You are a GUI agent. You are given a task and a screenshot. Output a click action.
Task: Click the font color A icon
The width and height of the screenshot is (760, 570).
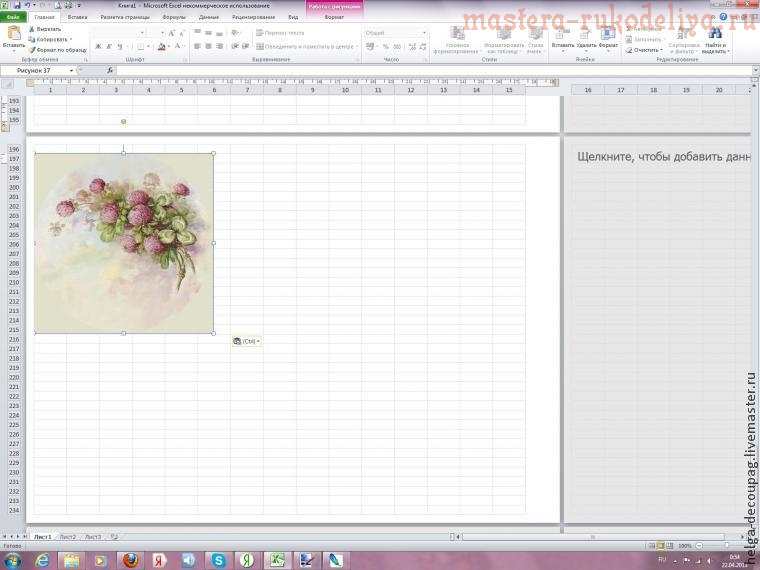click(177, 47)
